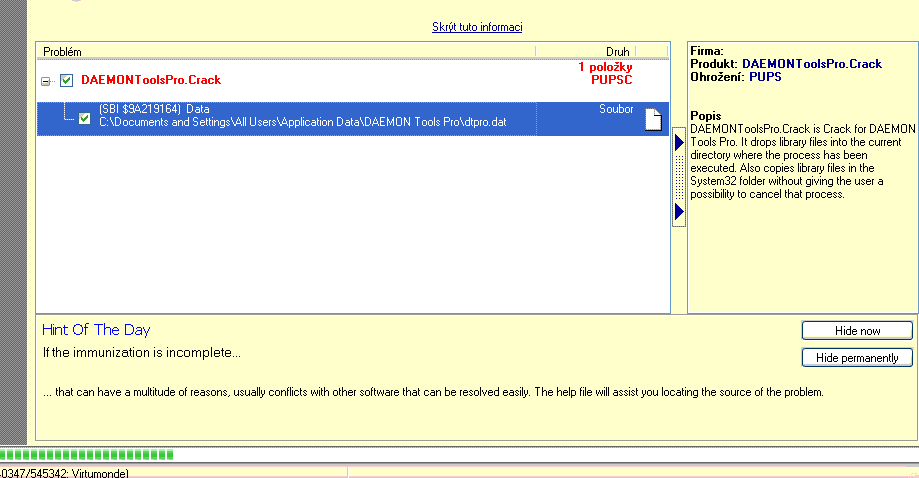This screenshot has height=478, width=919.
Task: Select the dtpro.dat file path row
Action: (x=353, y=119)
